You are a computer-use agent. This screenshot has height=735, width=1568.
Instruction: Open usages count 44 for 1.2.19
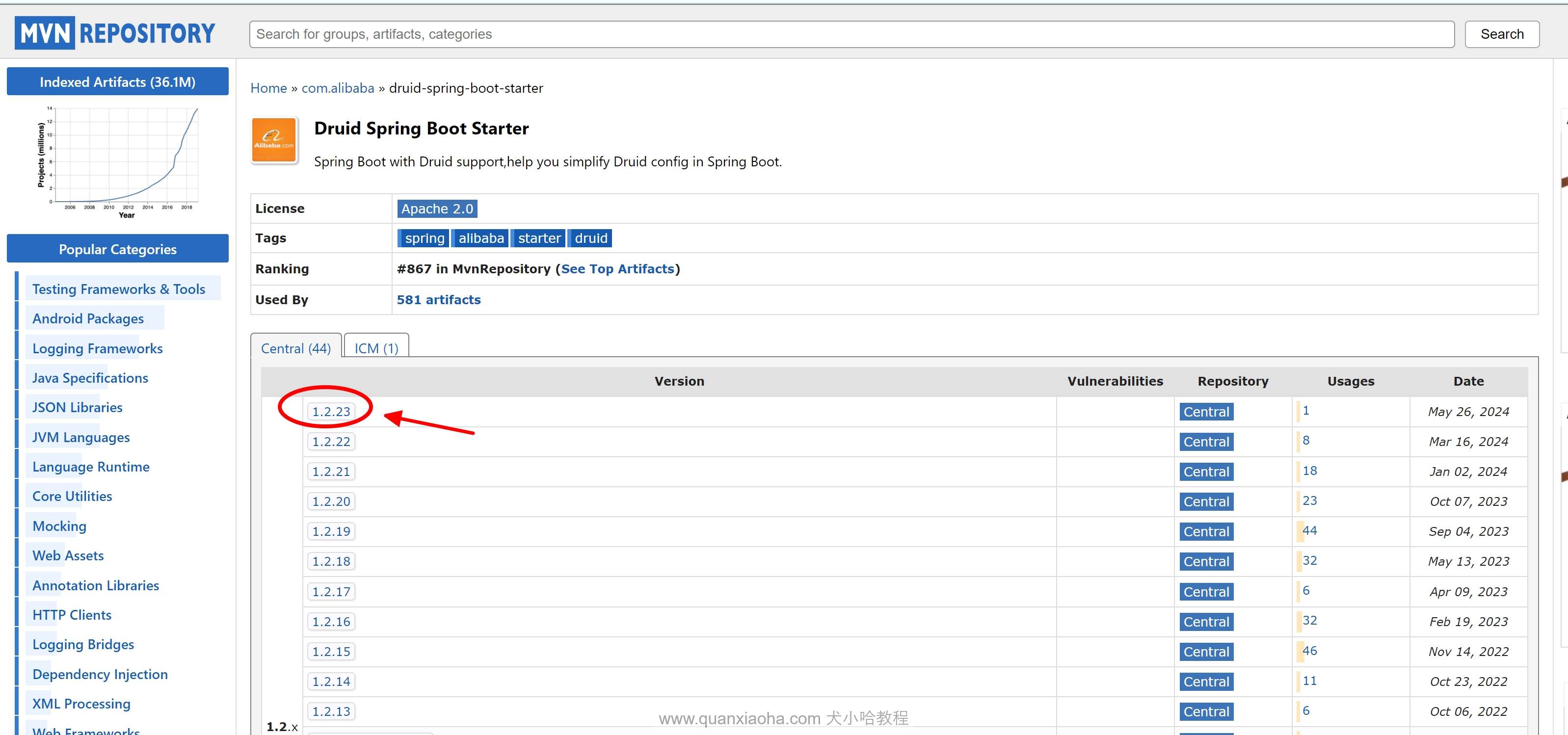click(1309, 530)
